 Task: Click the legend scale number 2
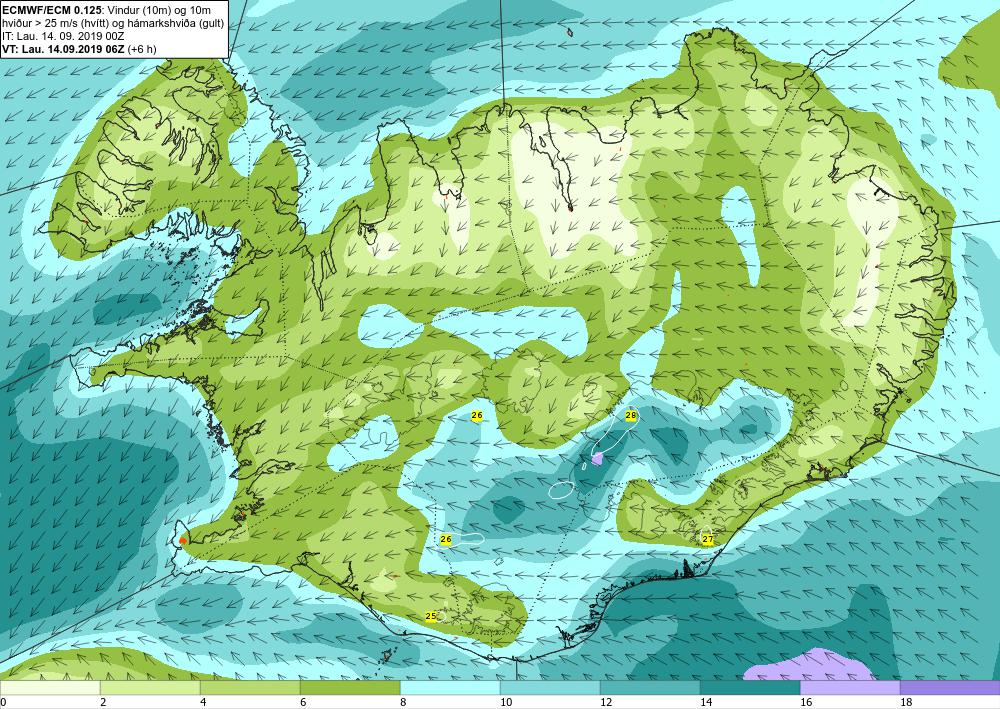(x=103, y=702)
